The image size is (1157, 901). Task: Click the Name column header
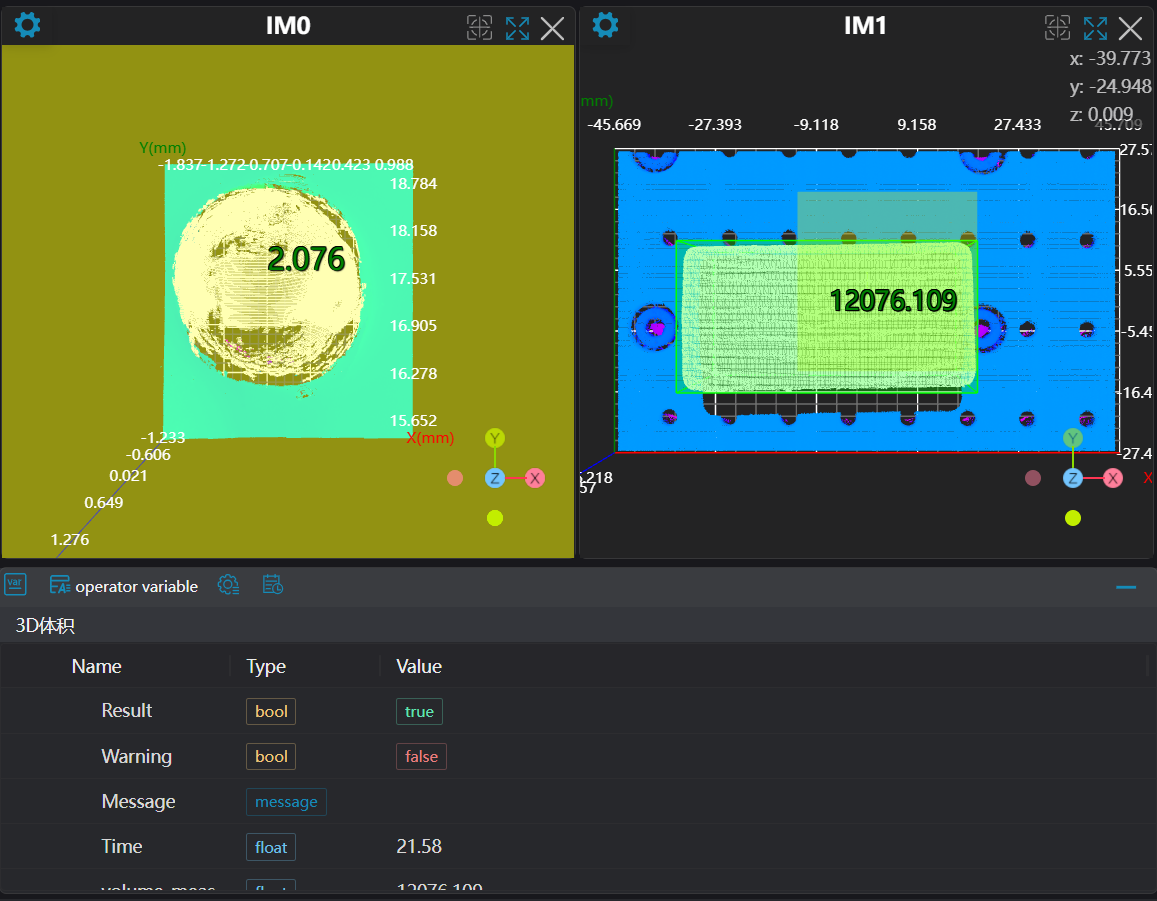pos(97,666)
